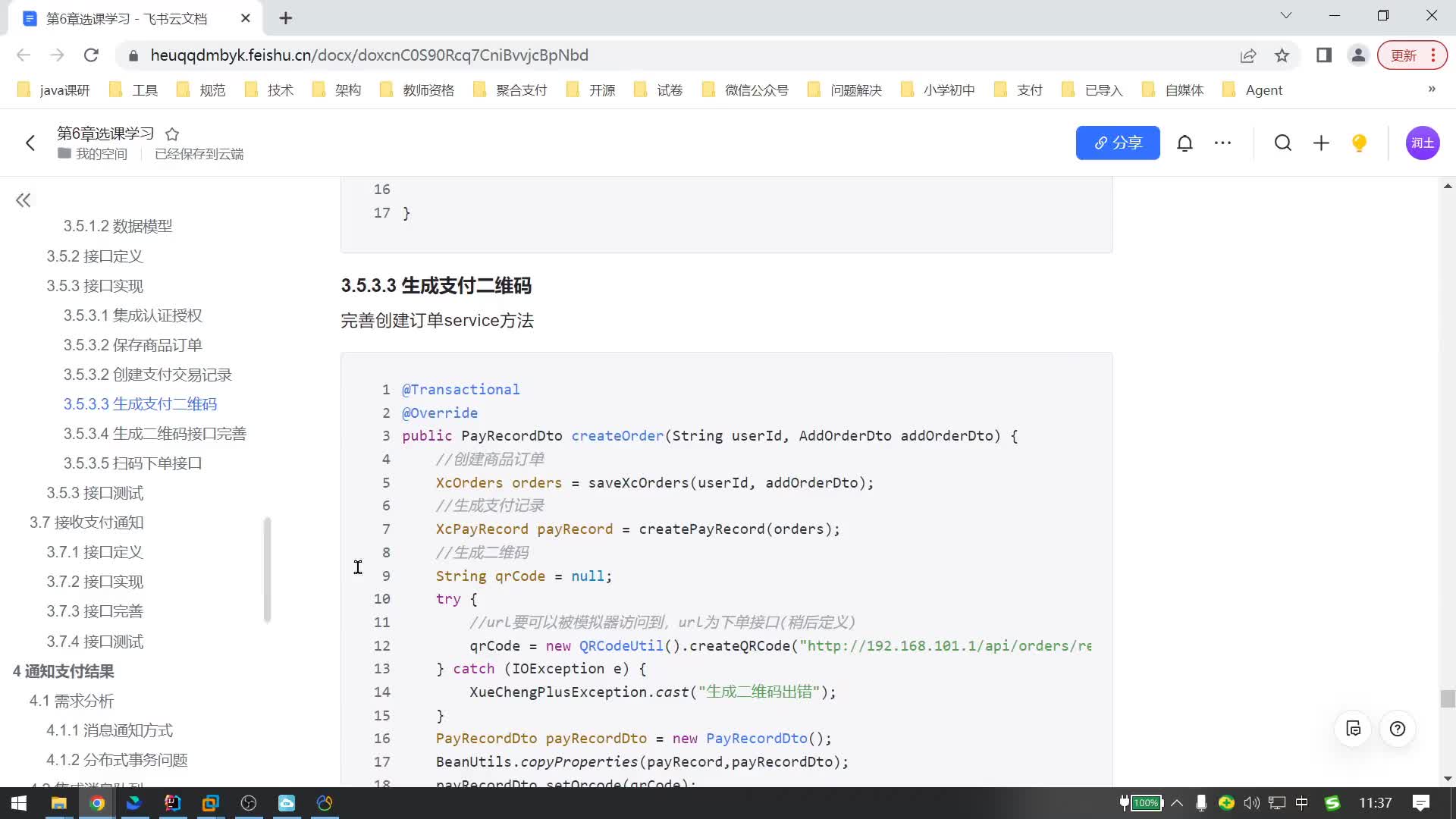
Task: Click the document vertical scrollbar thumb
Action: pos(1448,698)
